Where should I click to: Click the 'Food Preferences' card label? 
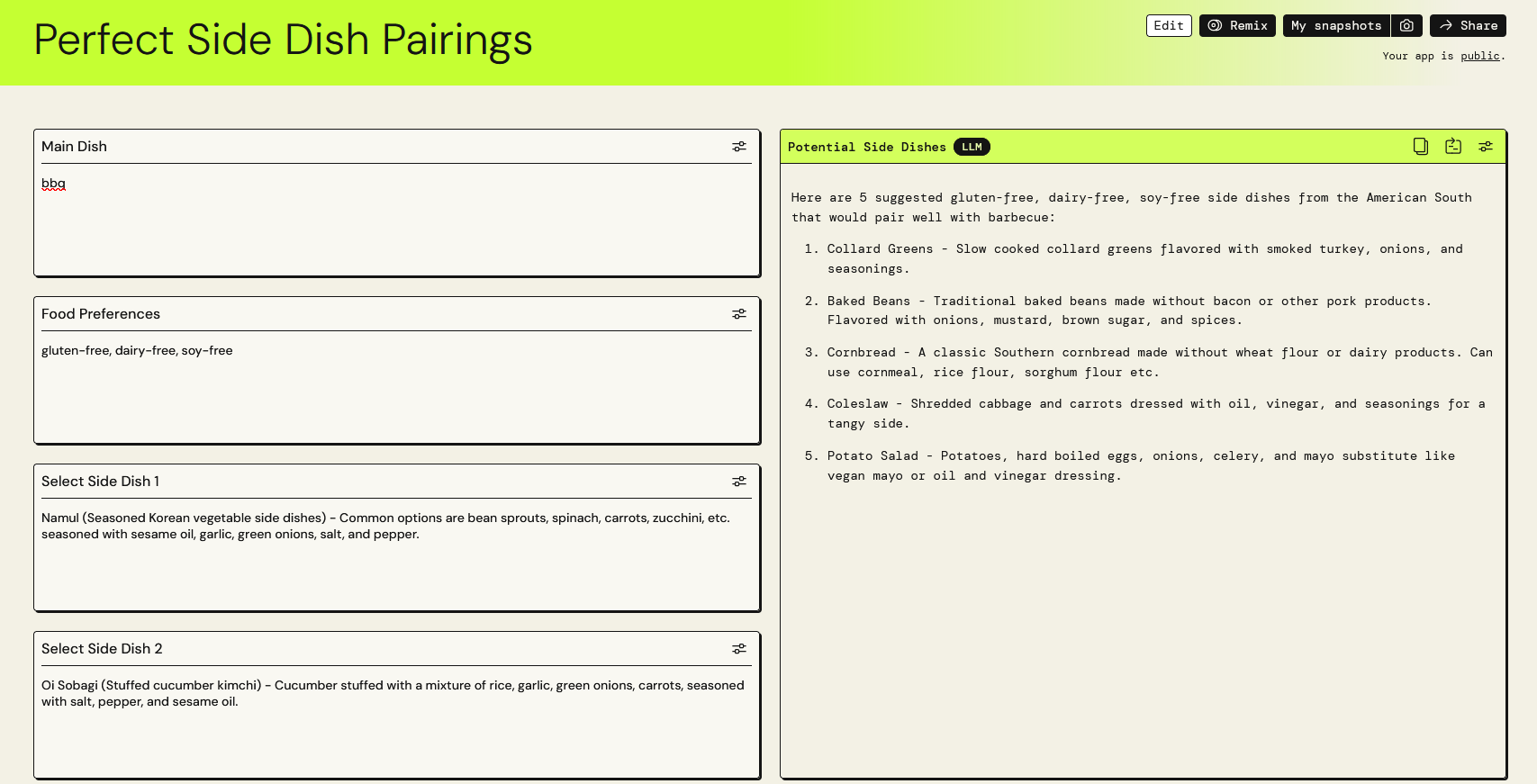101,314
